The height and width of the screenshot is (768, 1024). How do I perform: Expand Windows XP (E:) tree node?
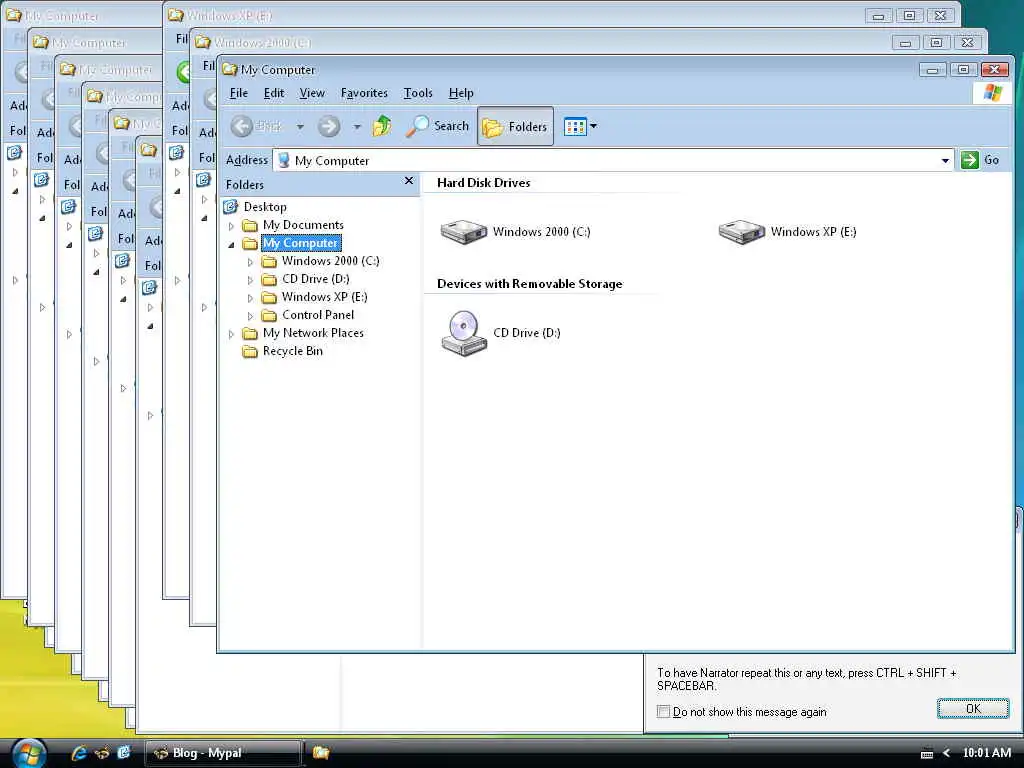point(250,298)
